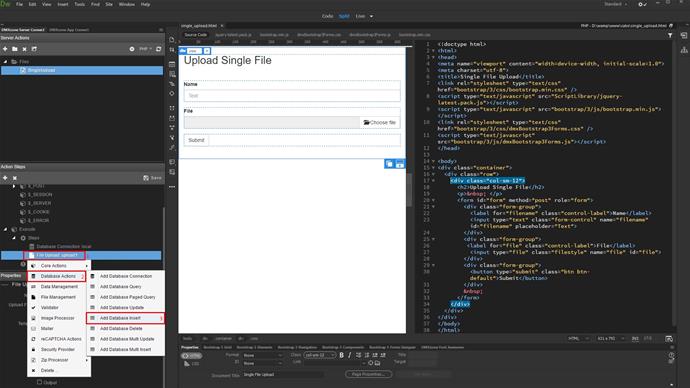The width and height of the screenshot is (690, 388).
Task: Click Add Database Paged Query
Action: coord(125,297)
